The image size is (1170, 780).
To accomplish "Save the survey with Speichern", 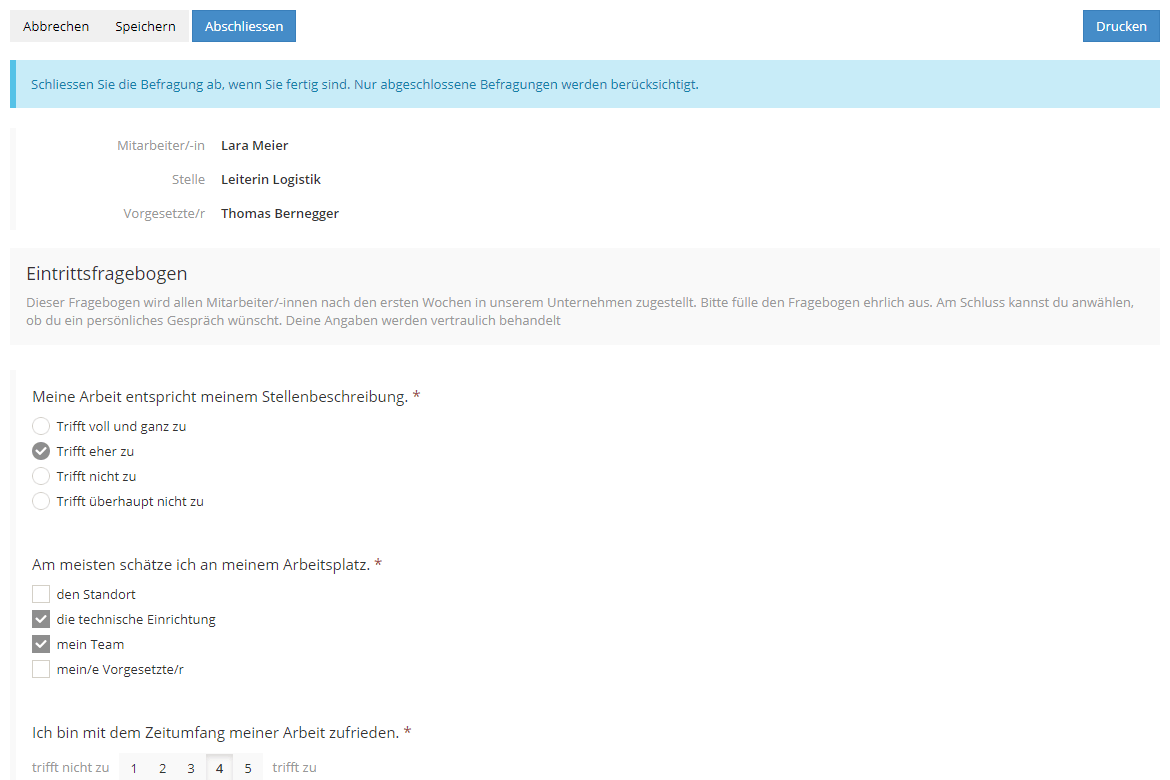I will point(145,26).
